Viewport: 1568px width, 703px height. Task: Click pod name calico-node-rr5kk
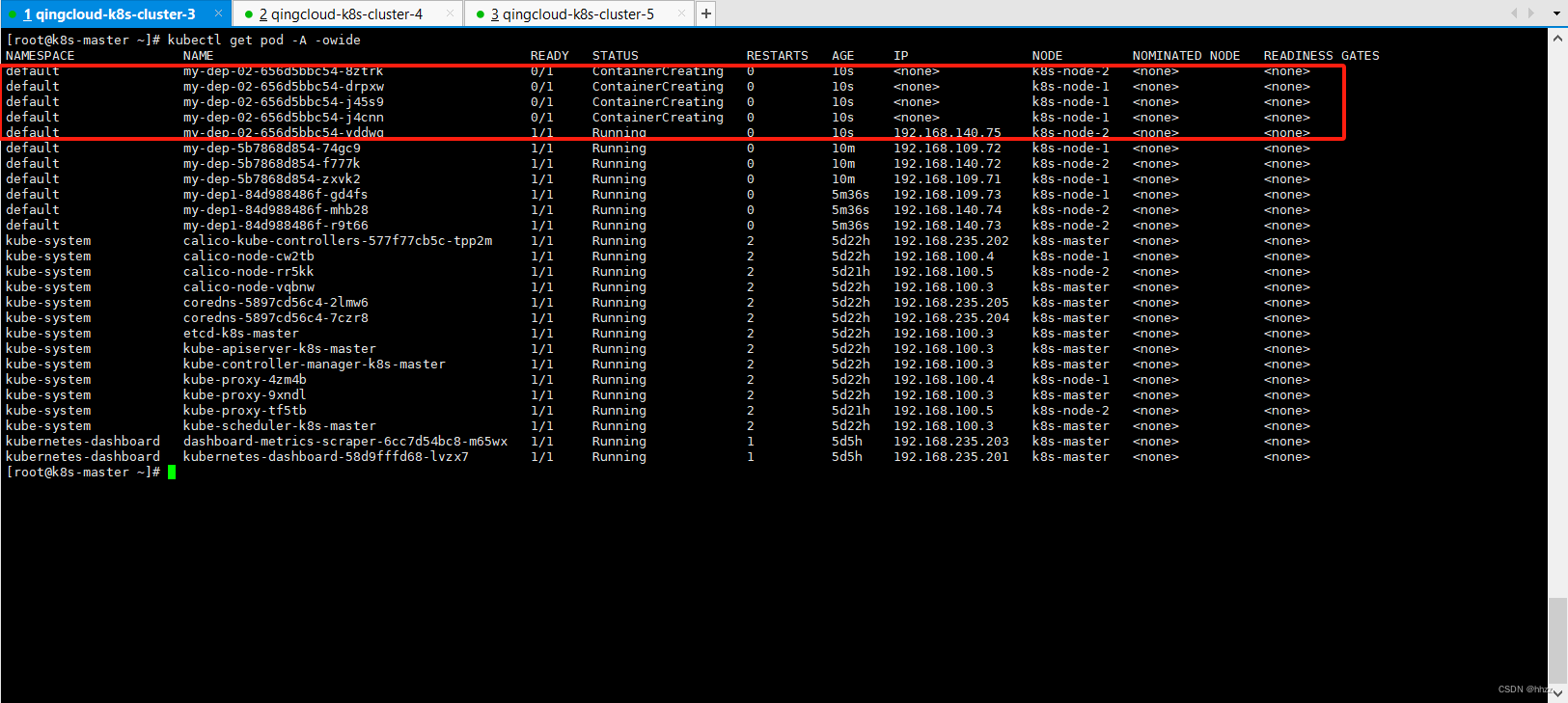pos(249,272)
